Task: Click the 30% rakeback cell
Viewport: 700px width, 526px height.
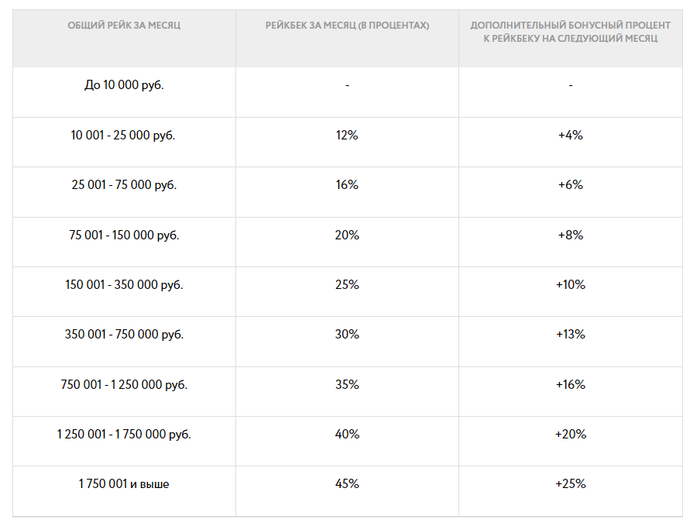Action: coord(347,334)
